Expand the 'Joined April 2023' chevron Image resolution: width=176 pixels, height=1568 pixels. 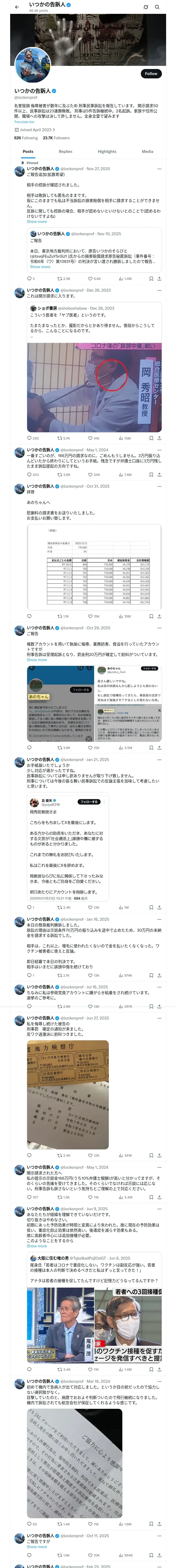coord(54,130)
